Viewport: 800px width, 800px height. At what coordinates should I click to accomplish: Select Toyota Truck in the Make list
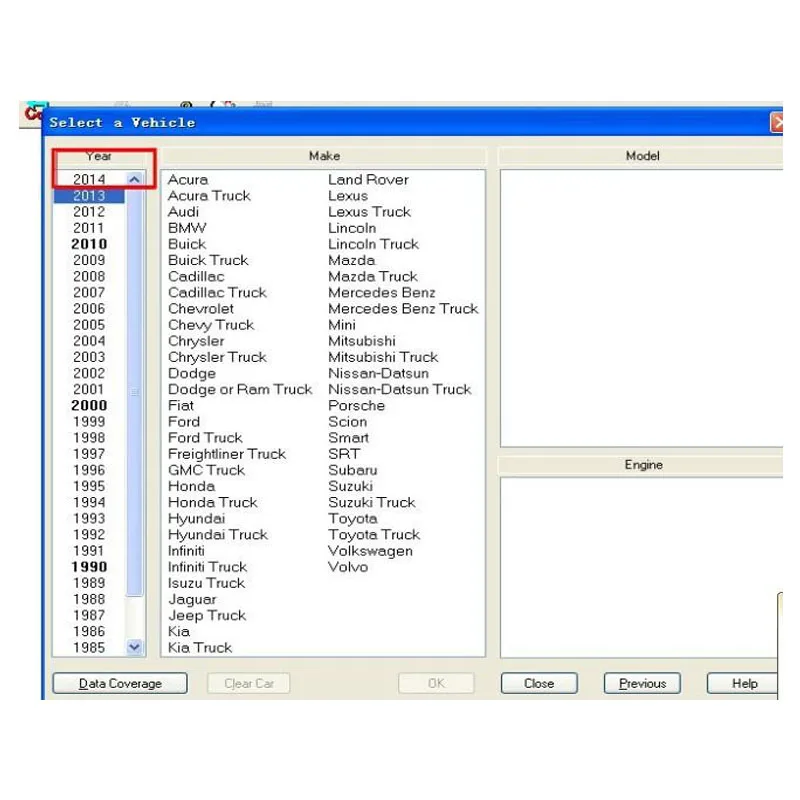coord(374,535)
